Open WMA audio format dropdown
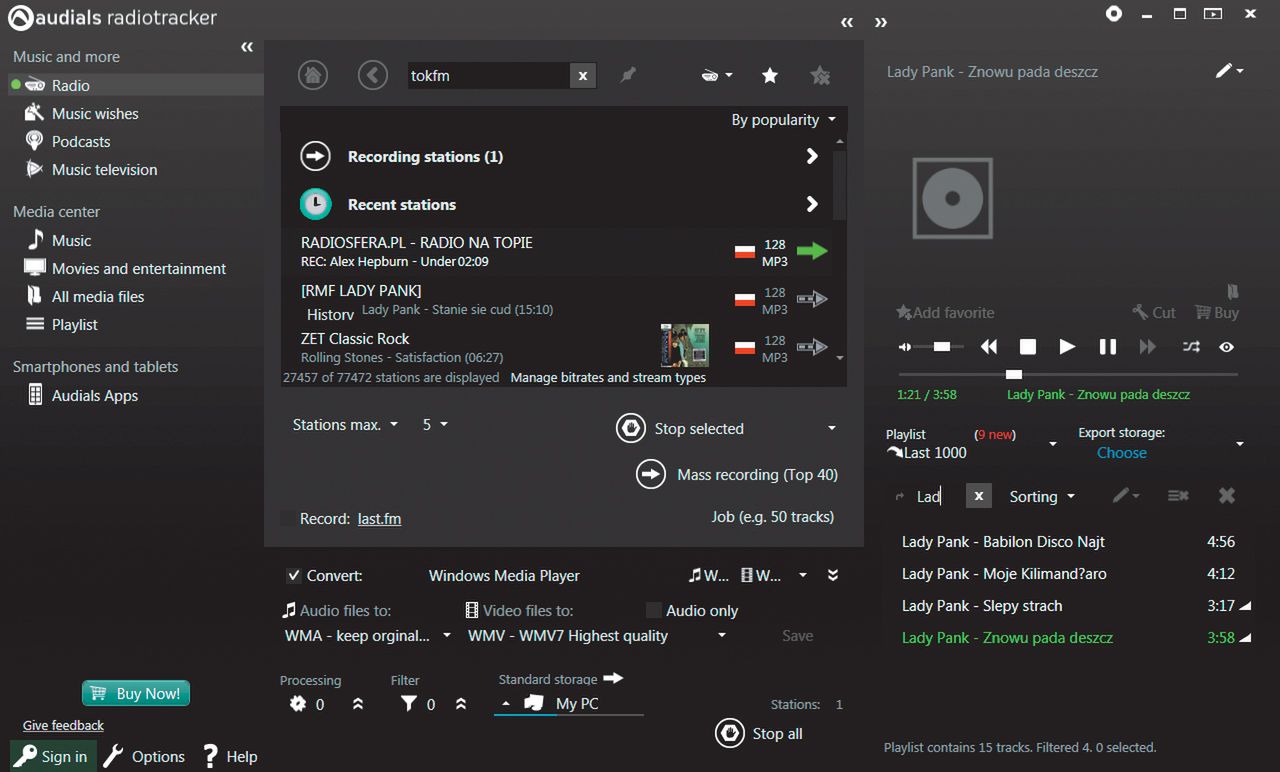The height and width of the screenshot is (772, 1280). [368, 635]
